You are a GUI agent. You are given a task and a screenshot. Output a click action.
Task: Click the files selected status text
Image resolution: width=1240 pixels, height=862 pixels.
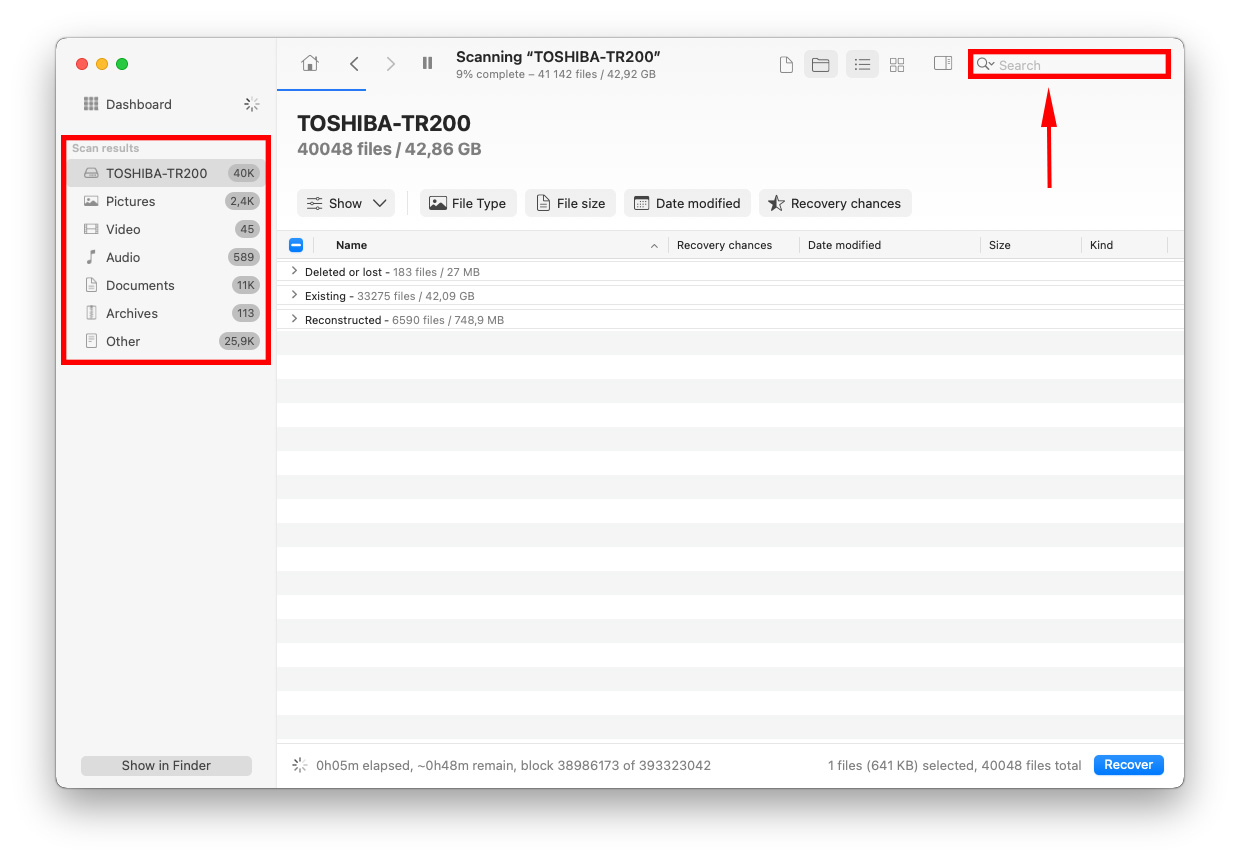click(x=955, y=766)
